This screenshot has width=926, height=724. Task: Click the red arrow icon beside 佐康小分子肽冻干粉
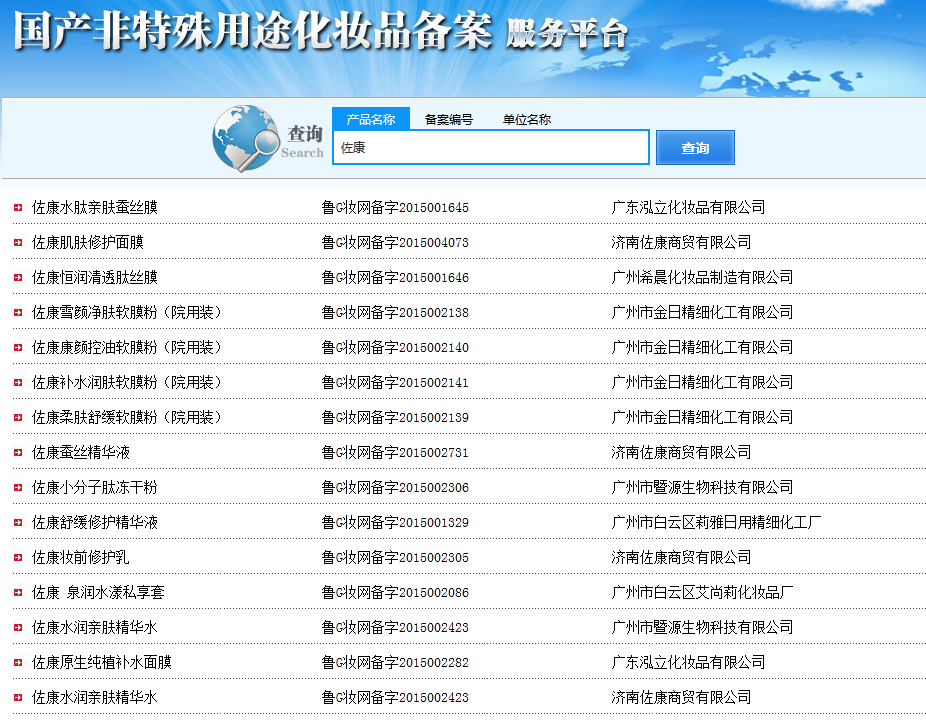(x=18, y=487)
